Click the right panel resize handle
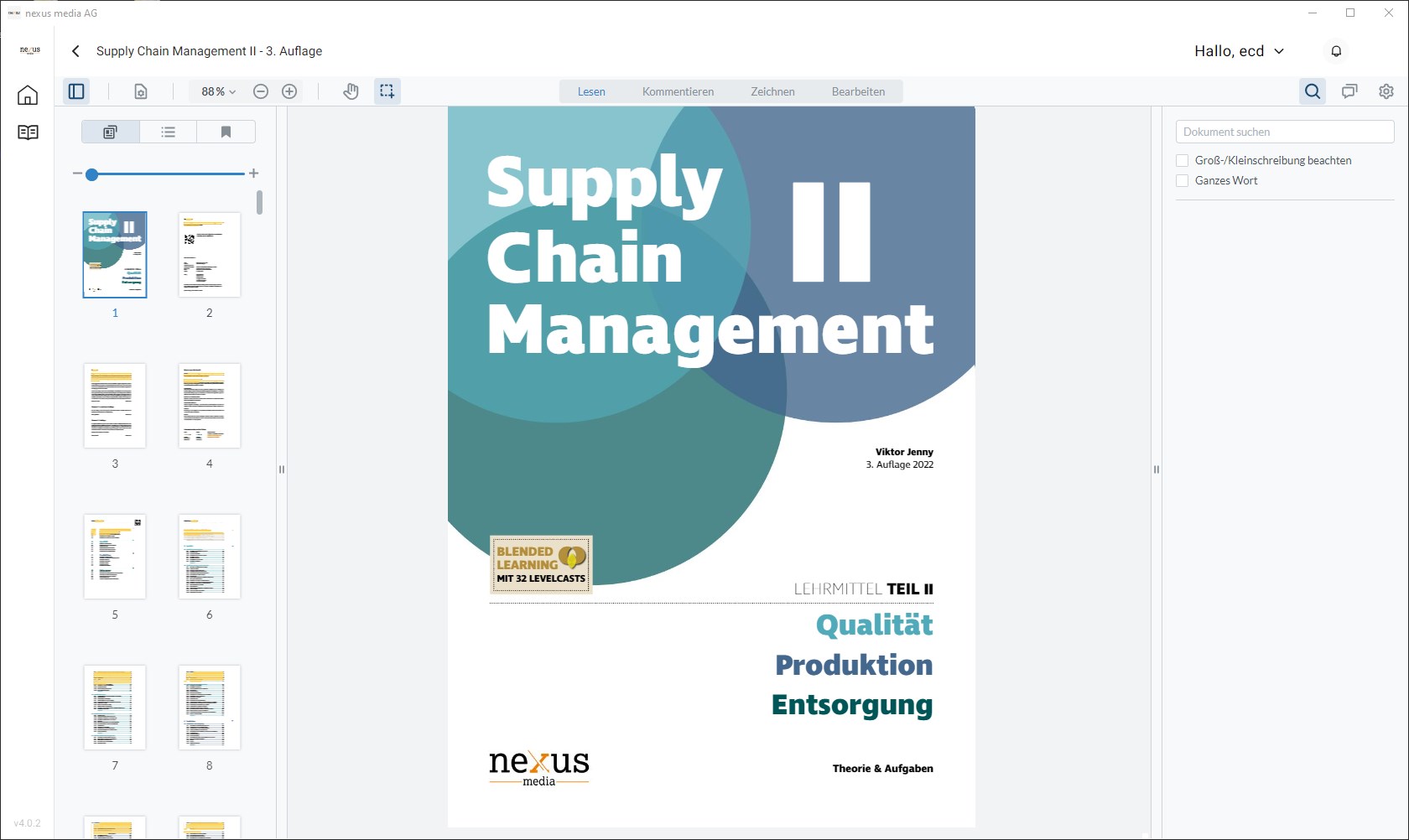This screenshot has width=1409, height=840. tap(1157, 469)
